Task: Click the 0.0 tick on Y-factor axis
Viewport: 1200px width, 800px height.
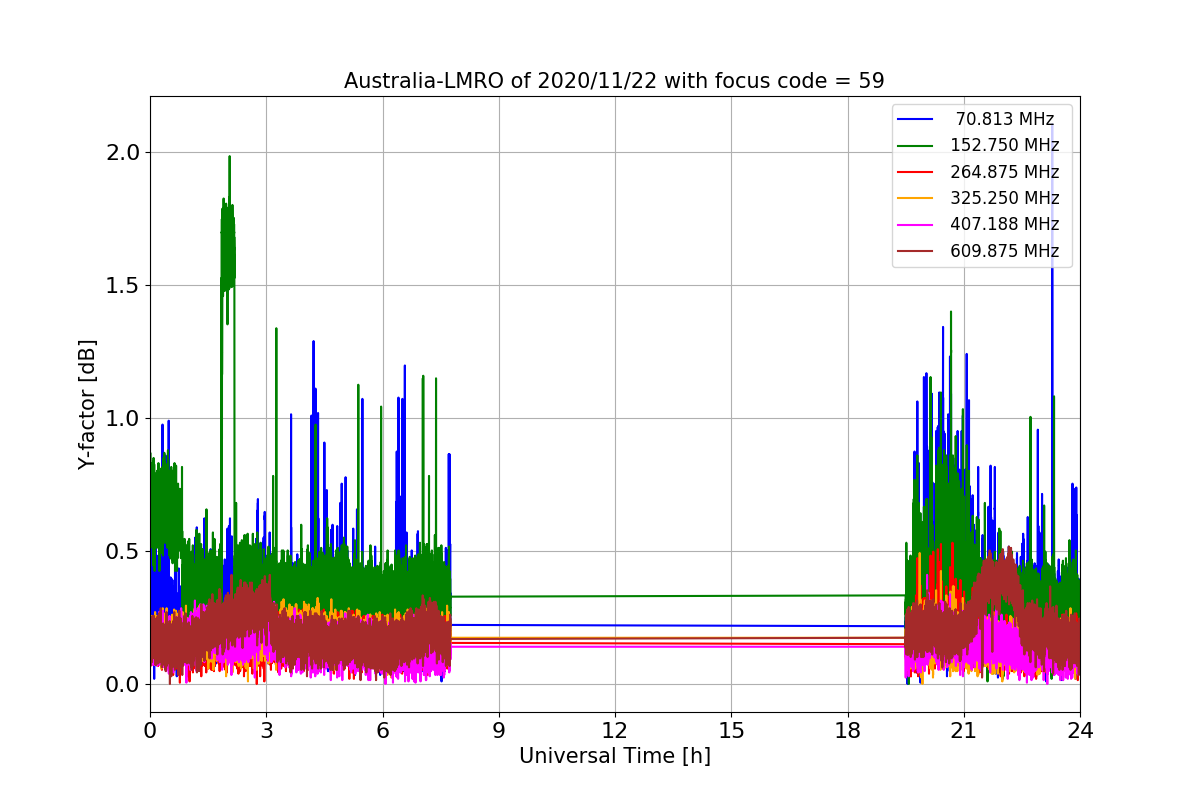Action: (x=125, y=684)
